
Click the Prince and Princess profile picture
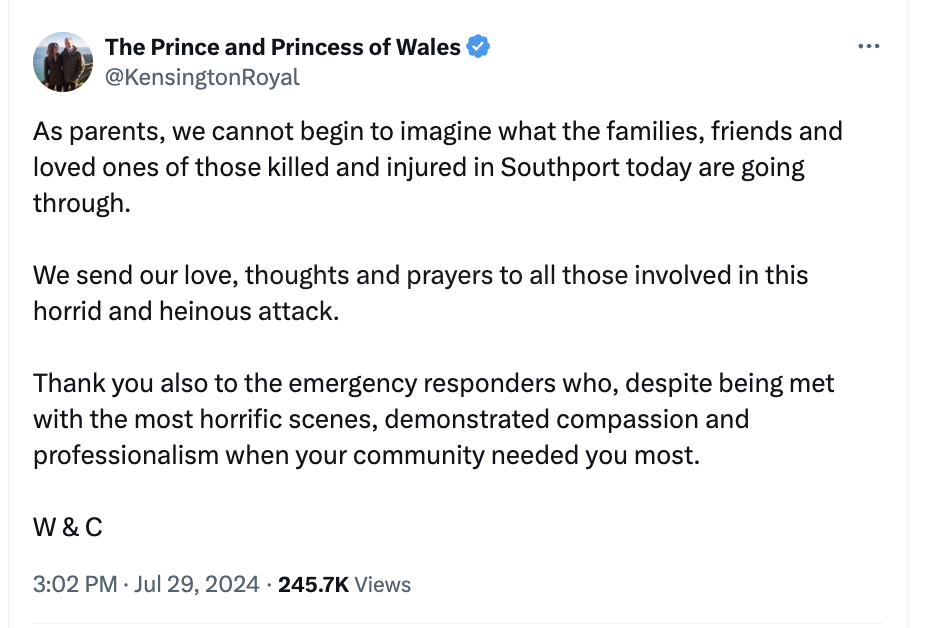(x=62, y=60)
